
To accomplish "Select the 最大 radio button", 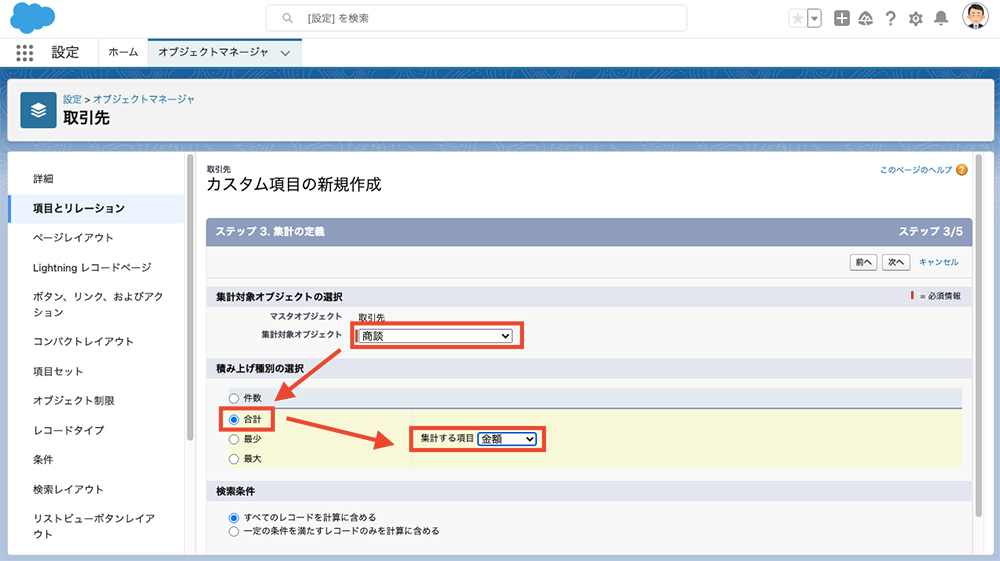I will 234,459.
